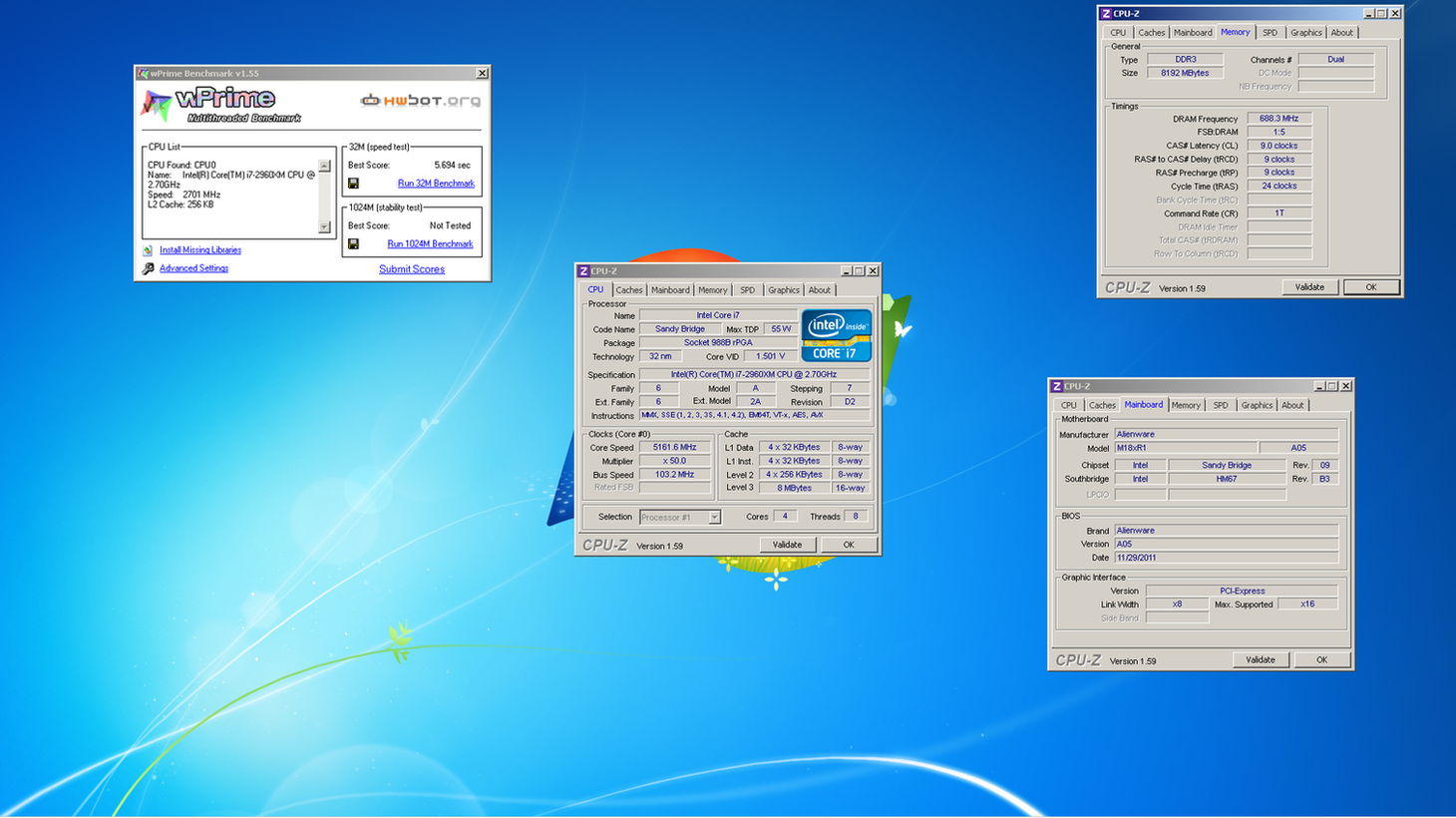Click OK in Mainboard CPU-Z window

(x=1322, y=659)
